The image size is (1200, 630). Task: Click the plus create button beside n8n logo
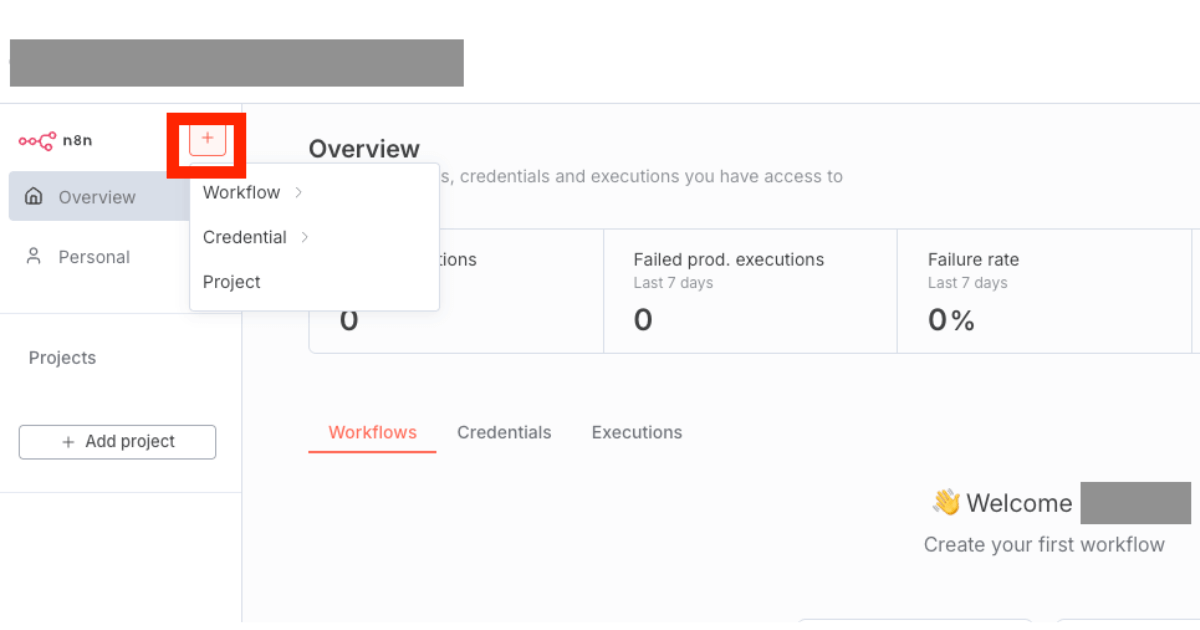[208, 138]
